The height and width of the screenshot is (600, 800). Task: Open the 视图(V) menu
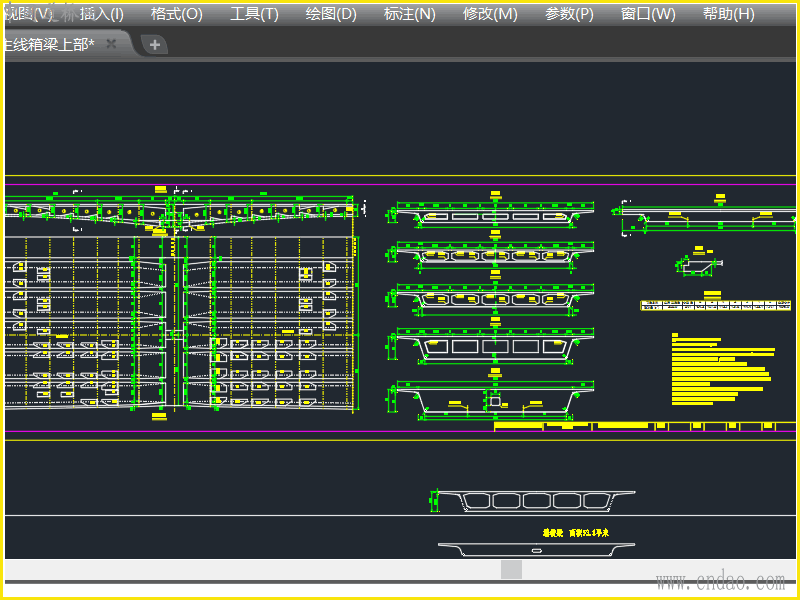28,14
